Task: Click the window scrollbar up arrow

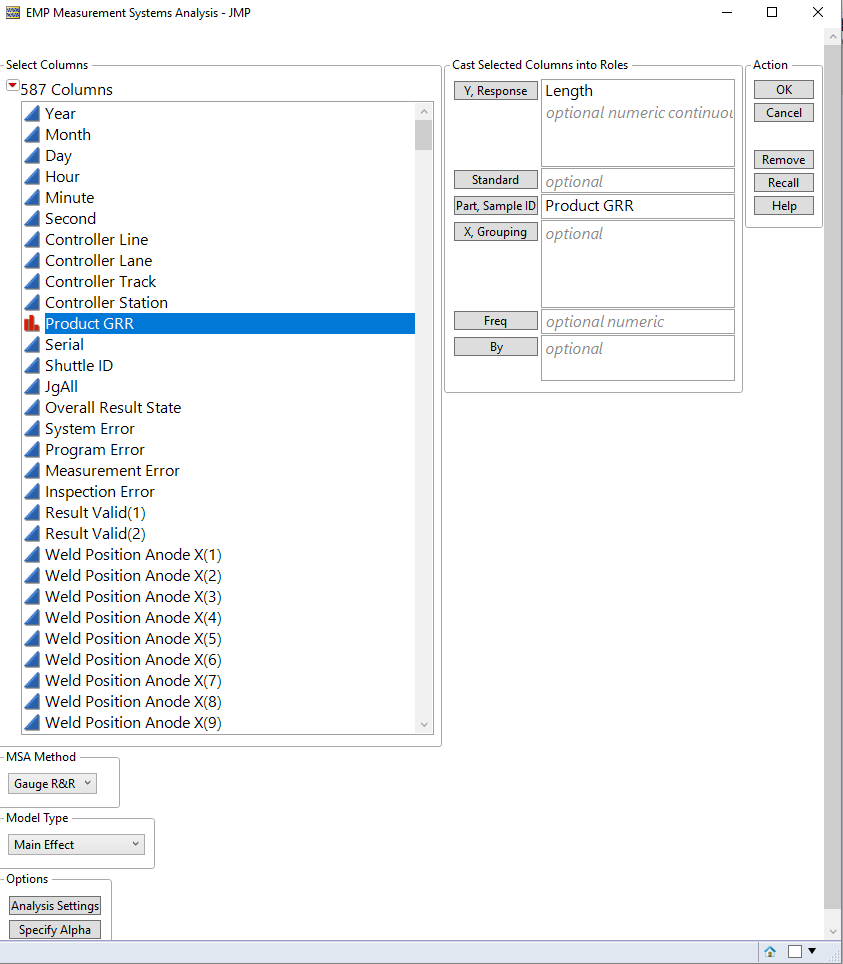Action: click(x=833, y=36)
